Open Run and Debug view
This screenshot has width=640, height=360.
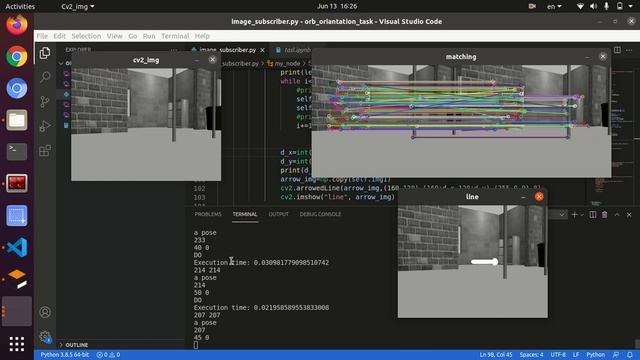(x=45, y=126)
